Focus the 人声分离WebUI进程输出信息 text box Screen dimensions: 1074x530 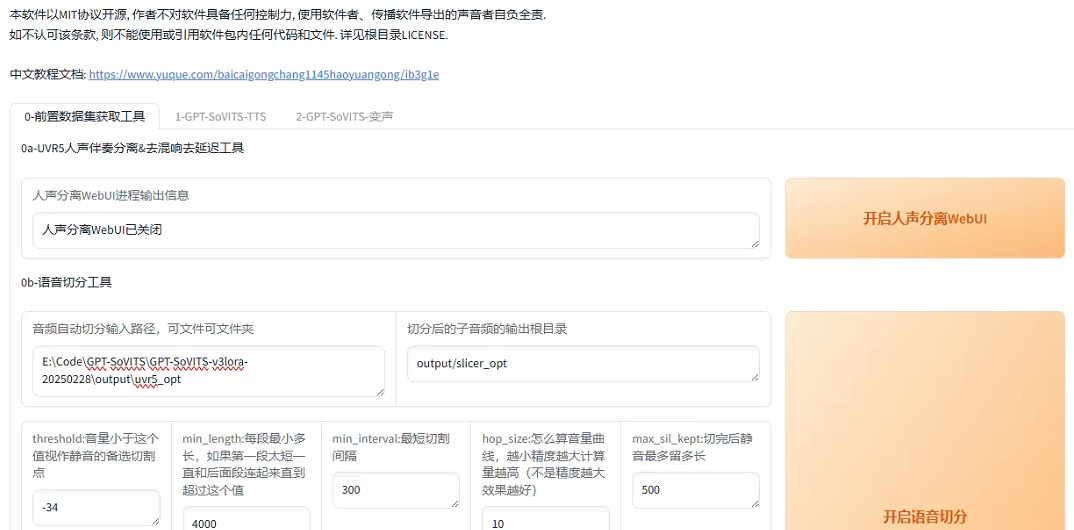(396, 230)
